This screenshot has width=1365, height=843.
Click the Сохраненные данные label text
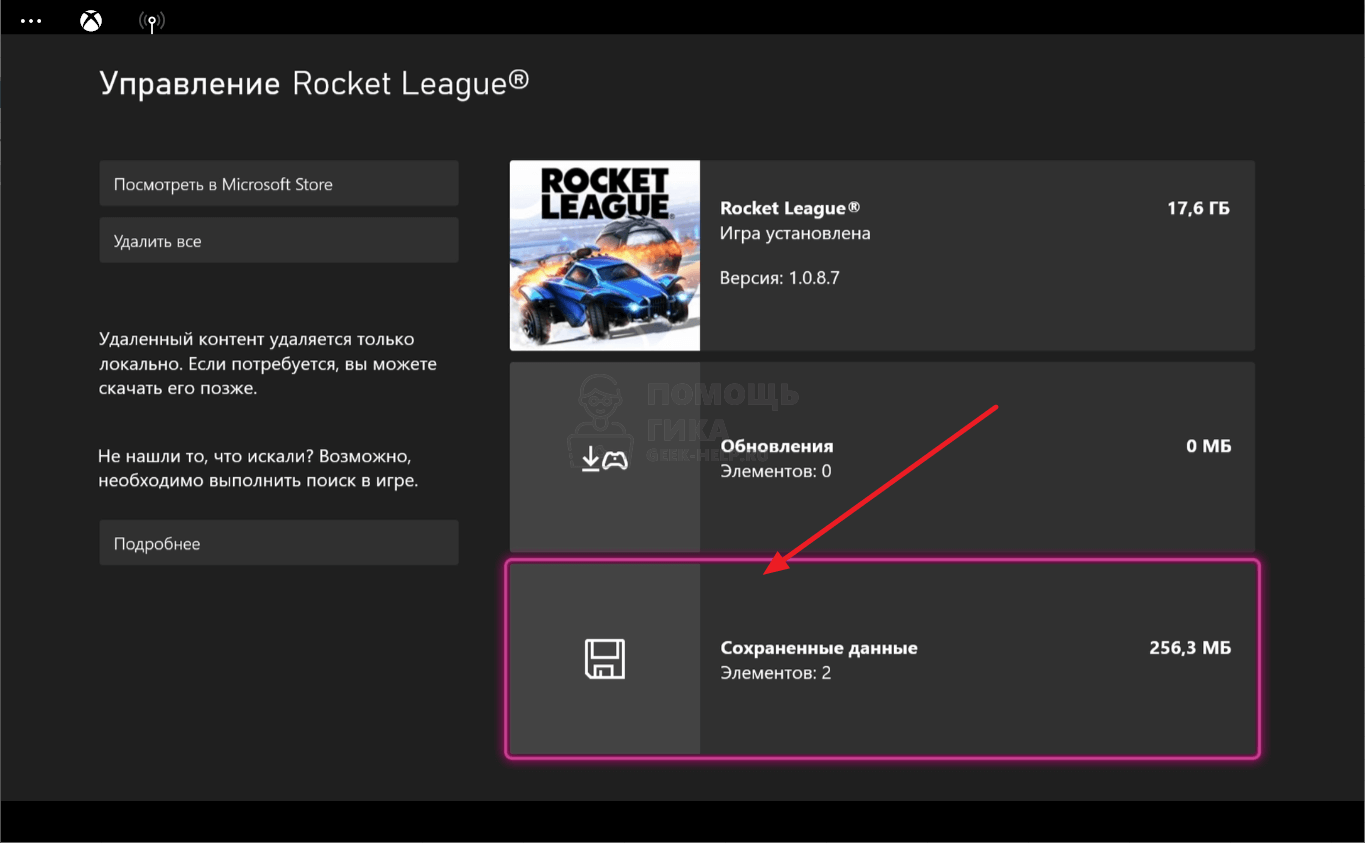coord(819,648)
